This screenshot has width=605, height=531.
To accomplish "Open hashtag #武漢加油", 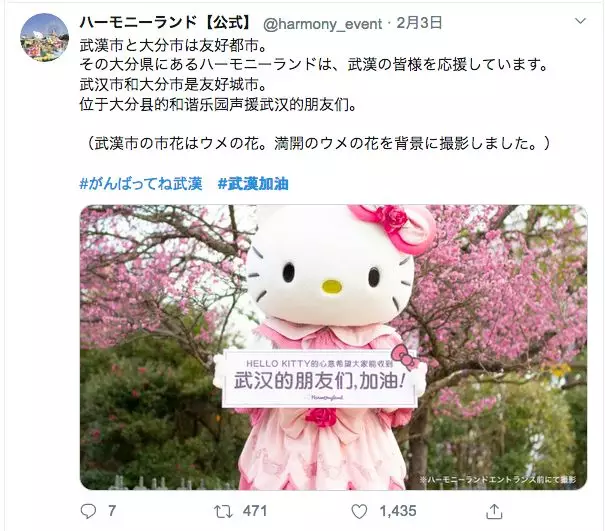I will point(253,184).
